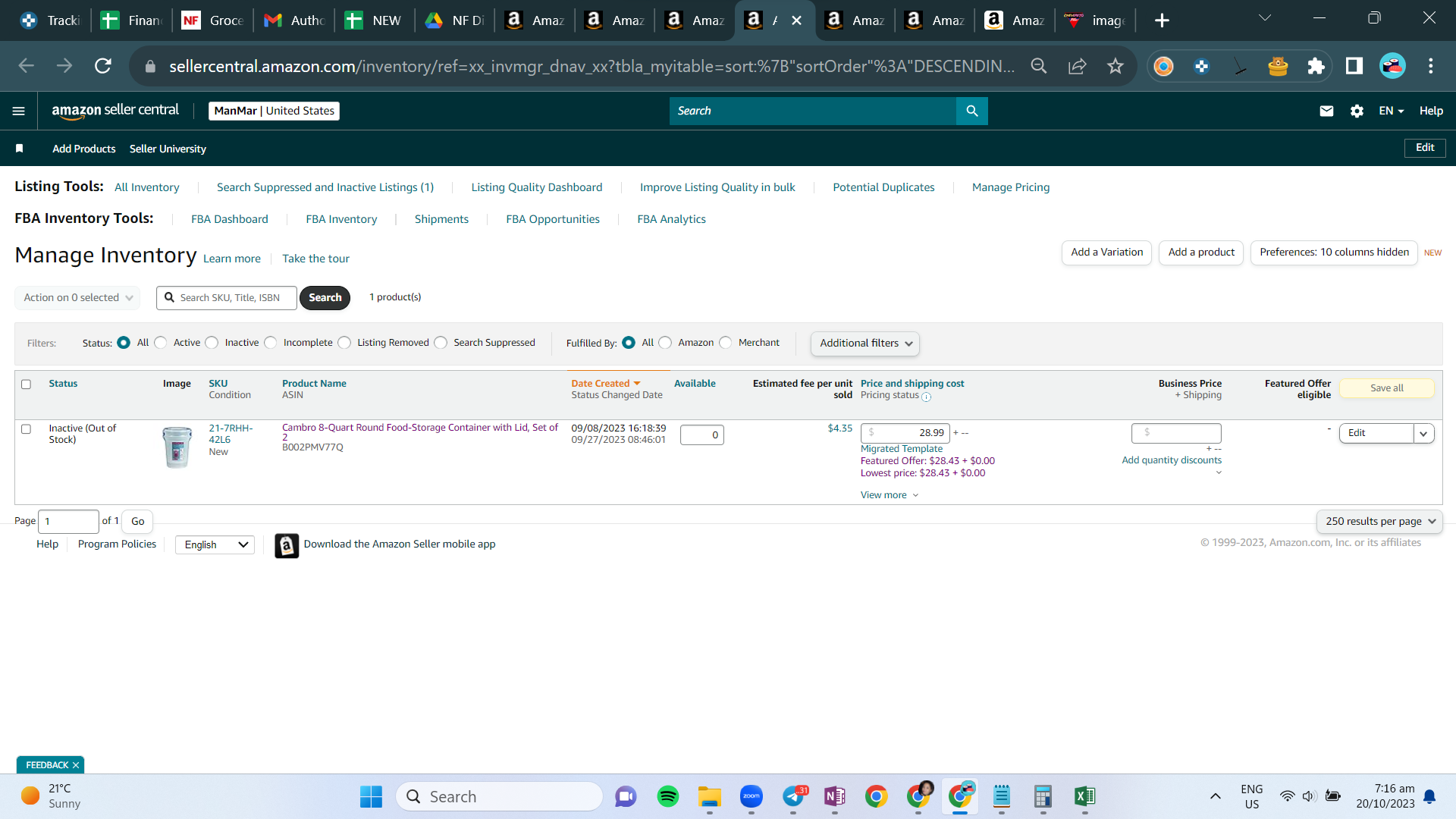
Task: Expand View more pricing details
Action: [x=889, y=495]
